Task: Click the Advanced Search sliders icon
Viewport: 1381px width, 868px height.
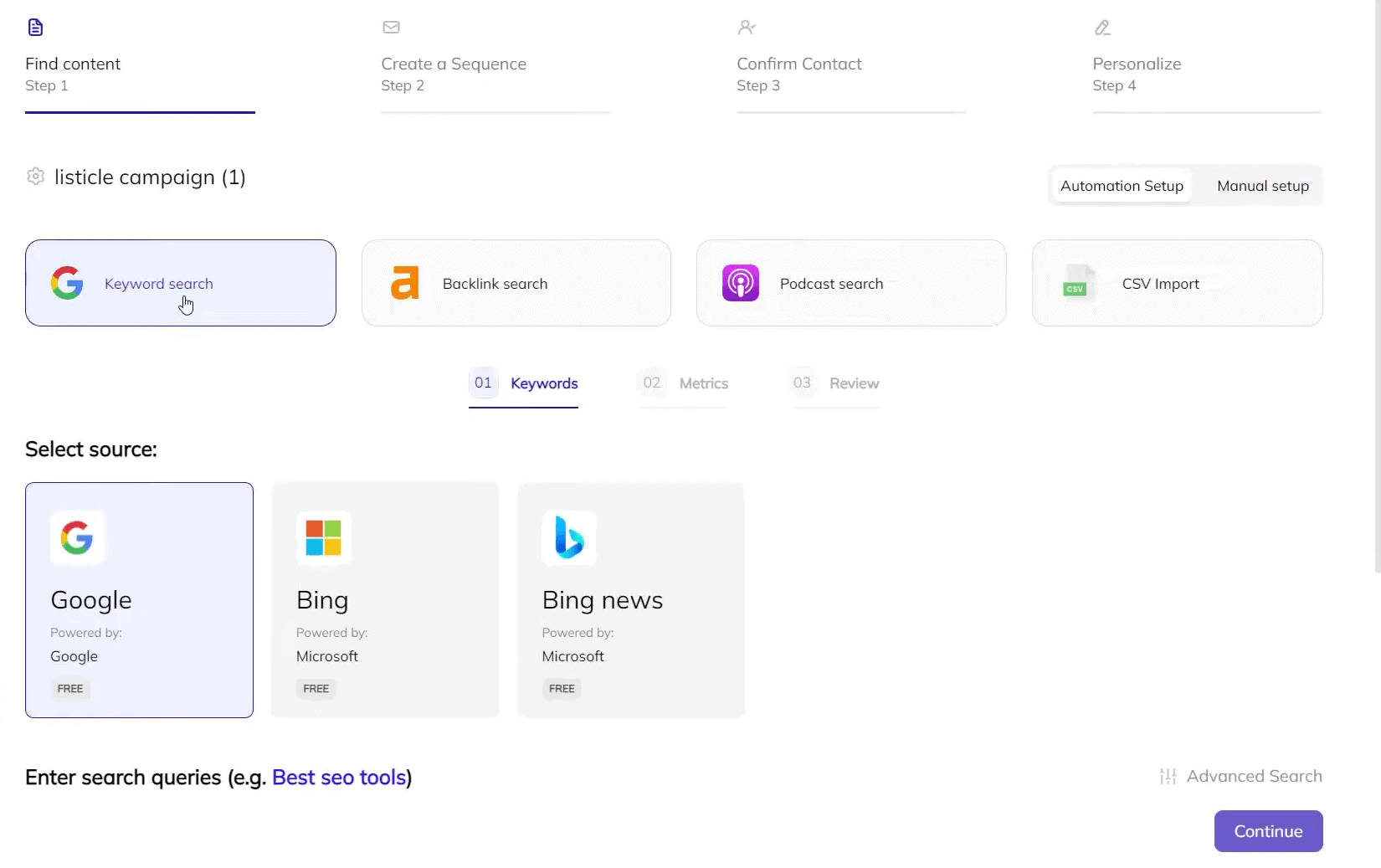Action: pyautogui.click(x=1168, y=777)
